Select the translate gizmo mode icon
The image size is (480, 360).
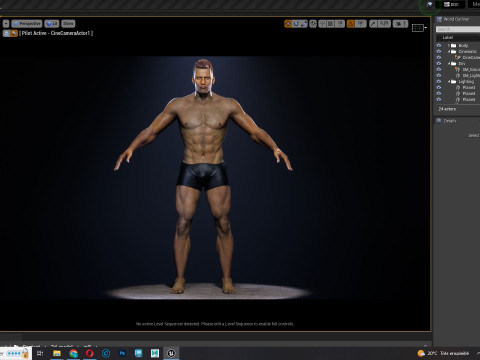pos(288,24)
